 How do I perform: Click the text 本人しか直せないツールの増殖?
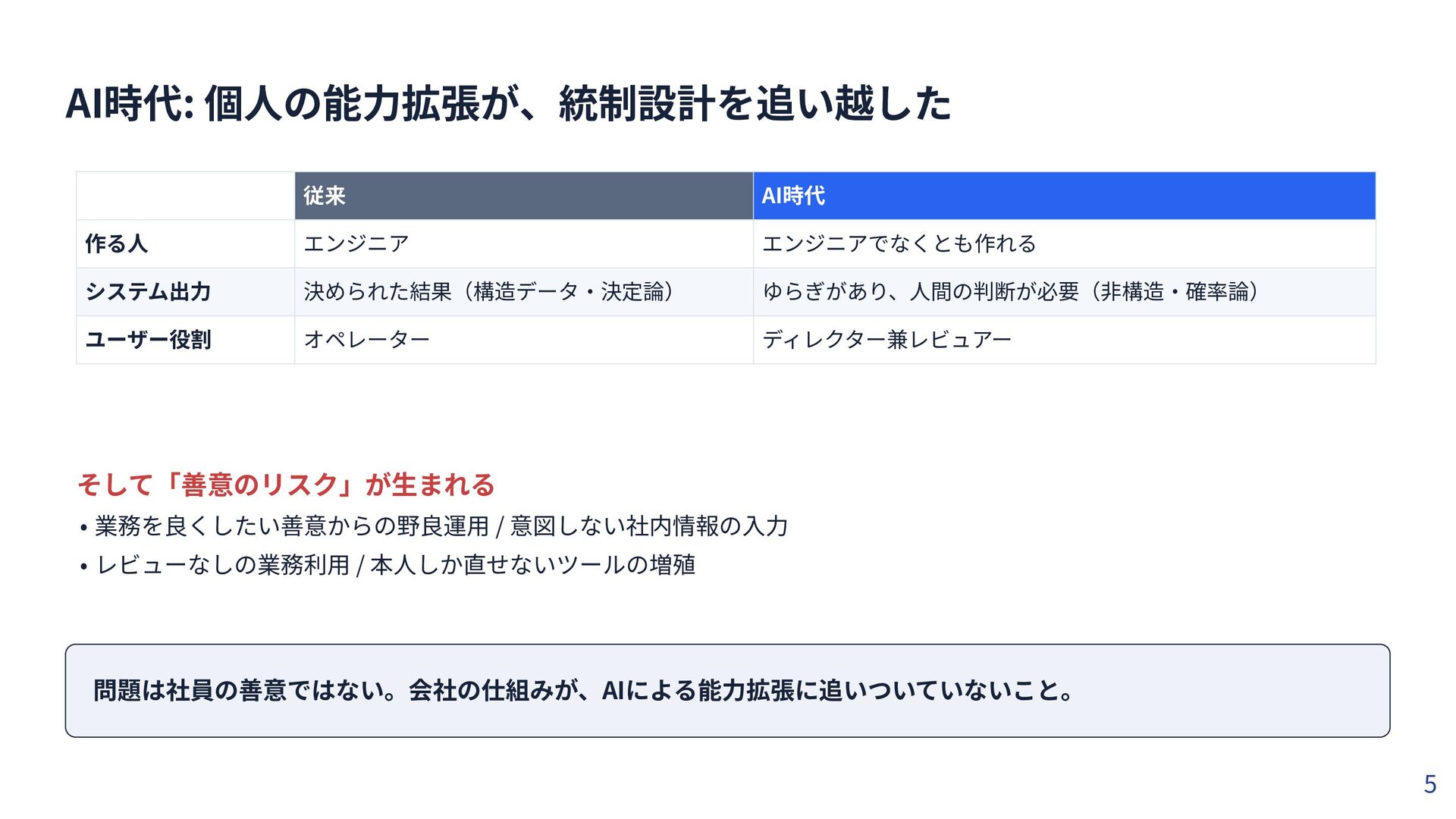tap(532, 565)
